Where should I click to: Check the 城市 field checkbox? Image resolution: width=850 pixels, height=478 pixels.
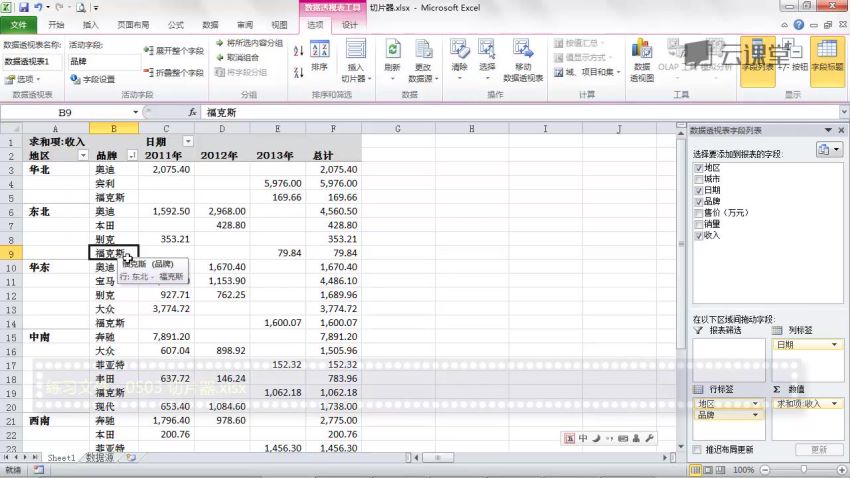pos(698,179)
